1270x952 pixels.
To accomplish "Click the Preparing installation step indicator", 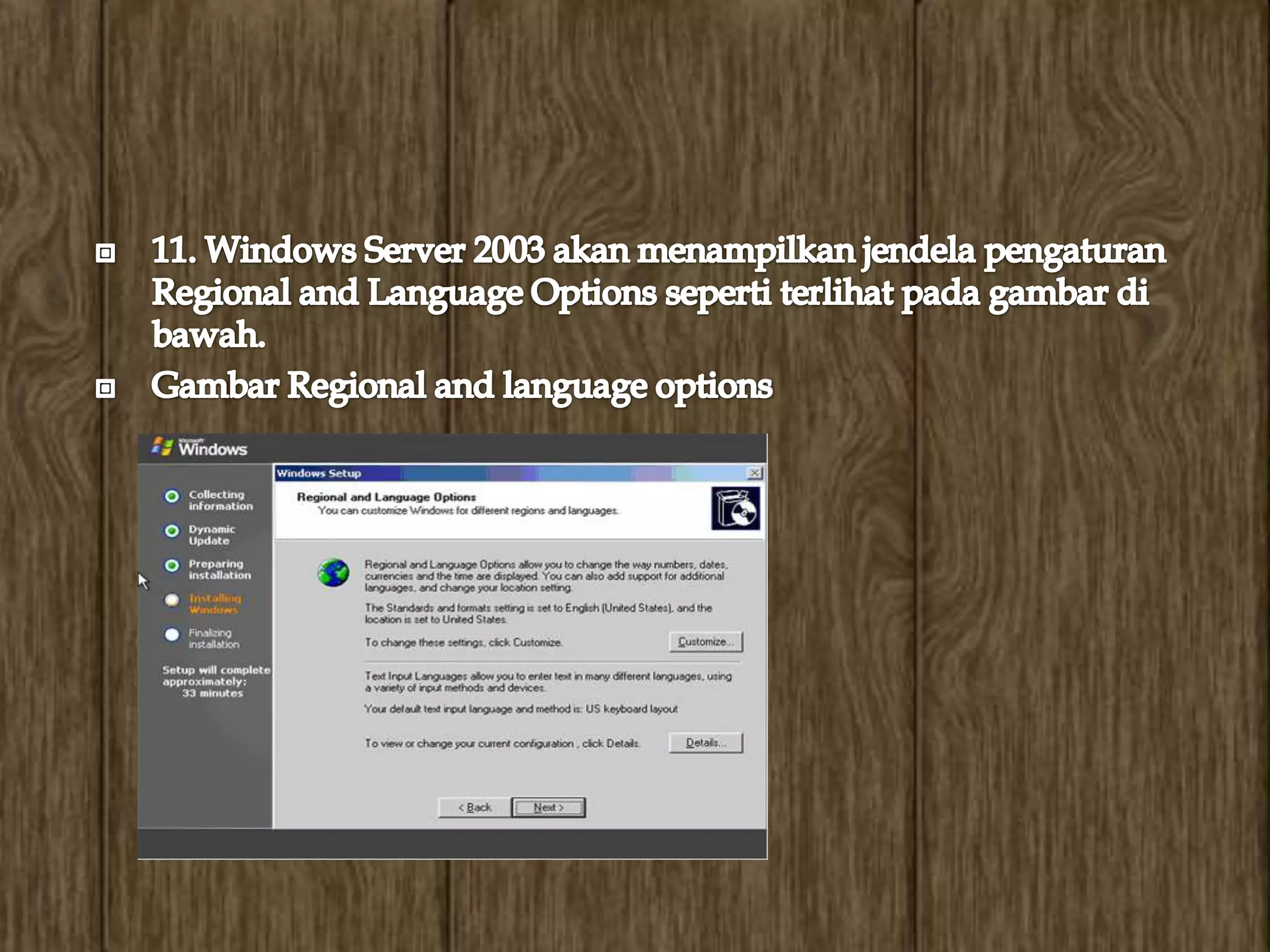I will (x=172, y=565).
